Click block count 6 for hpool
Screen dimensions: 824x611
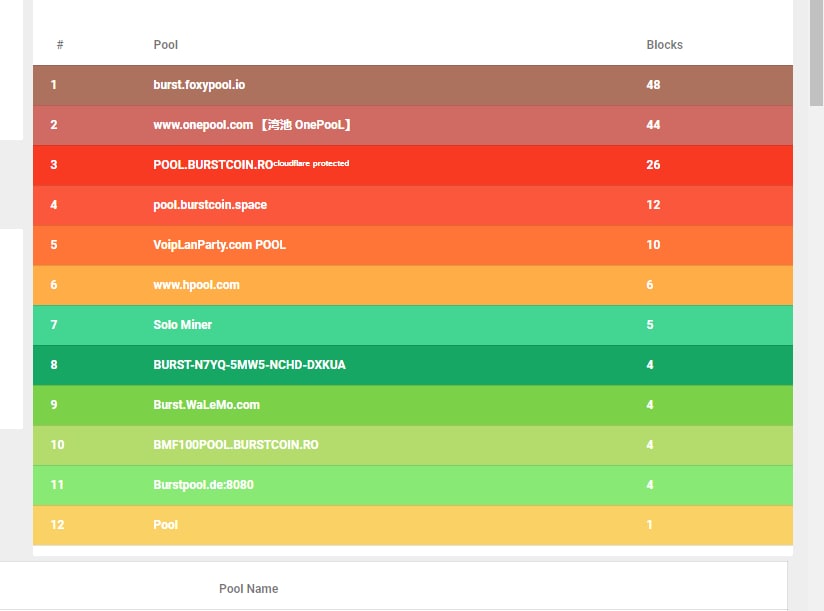tap(650, 285)
